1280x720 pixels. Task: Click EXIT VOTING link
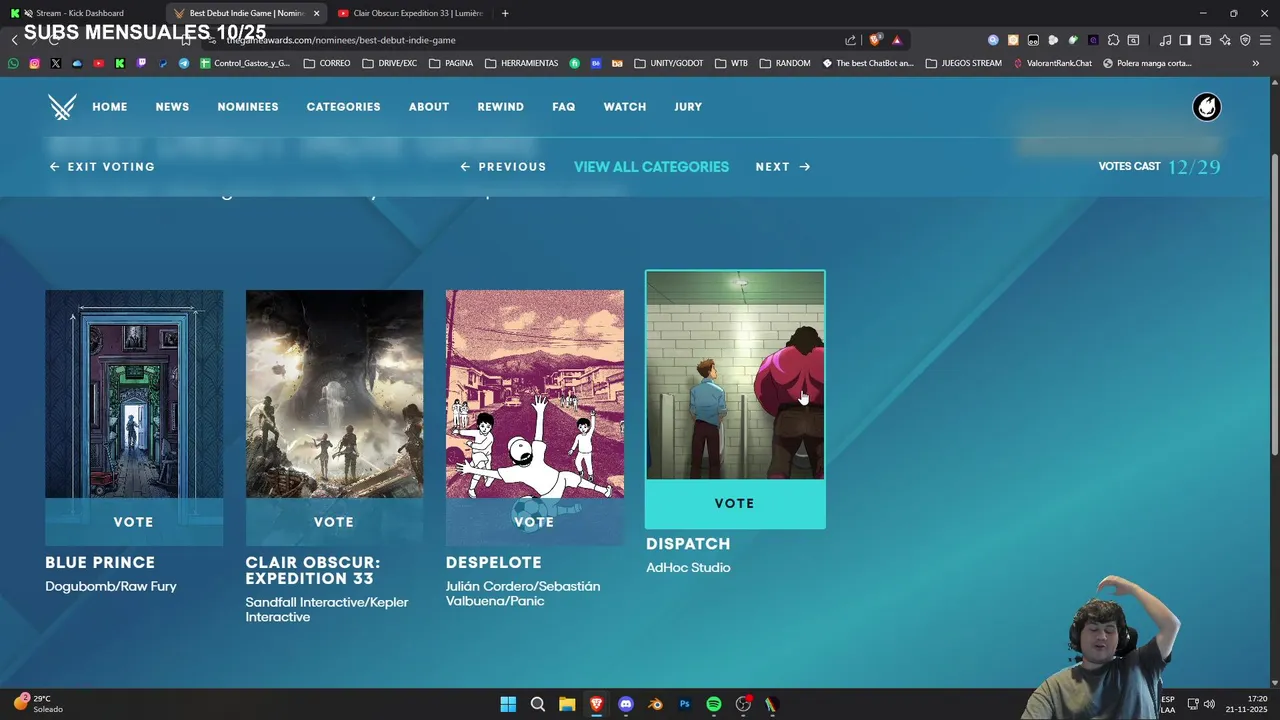pyautogui.click(x=102, y=167)
